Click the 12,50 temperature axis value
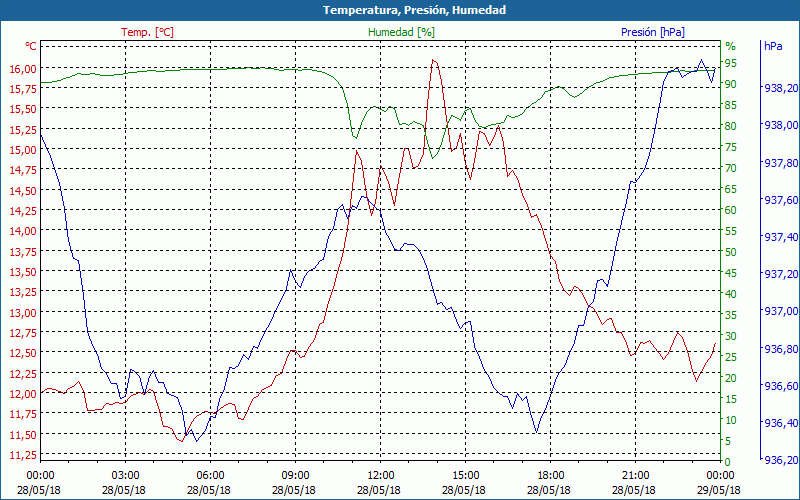This screenshot has height=500, width=800. point(22,353)
